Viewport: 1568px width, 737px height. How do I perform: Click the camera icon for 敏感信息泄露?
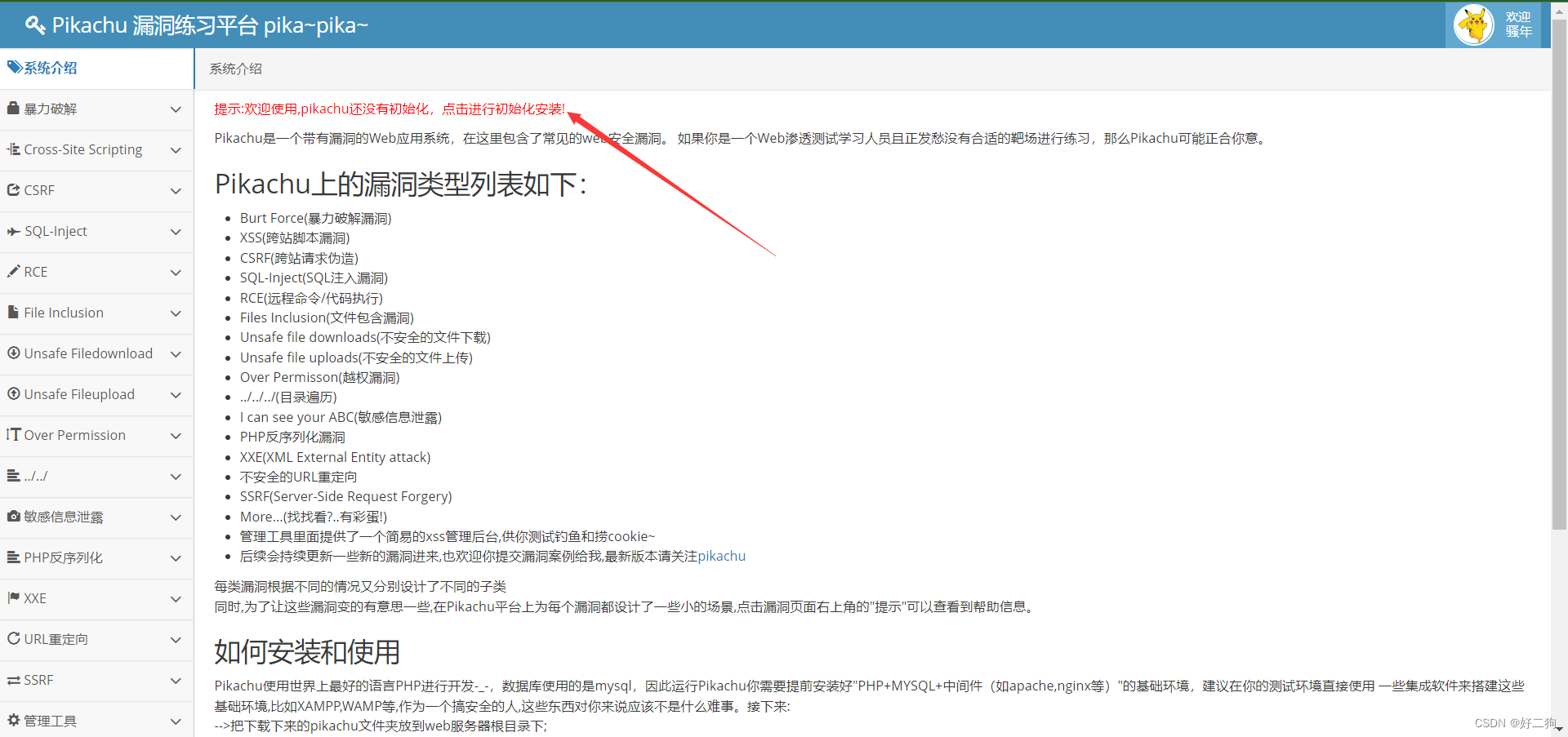coord(13,516)
